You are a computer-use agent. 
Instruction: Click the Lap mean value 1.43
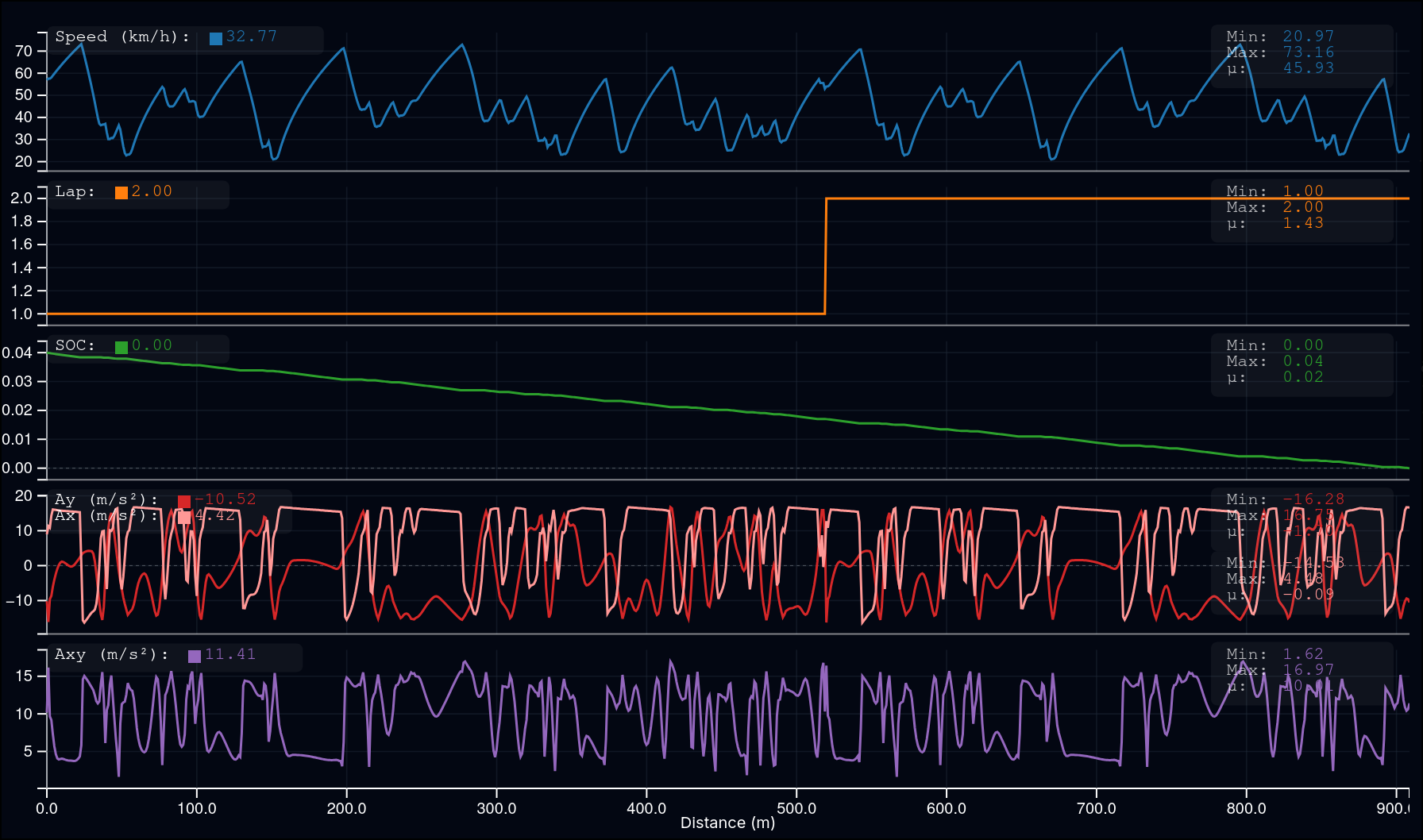pyautogui.click(x=1303, y=223)
